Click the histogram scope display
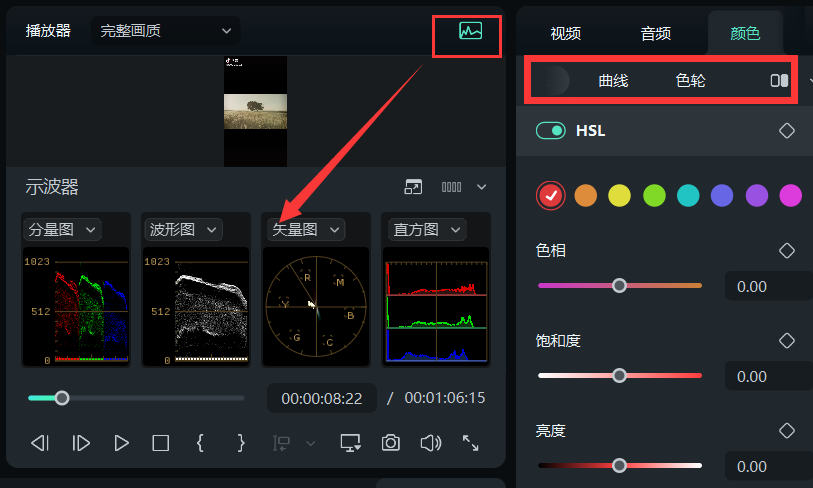 click(x=436, y=307)
